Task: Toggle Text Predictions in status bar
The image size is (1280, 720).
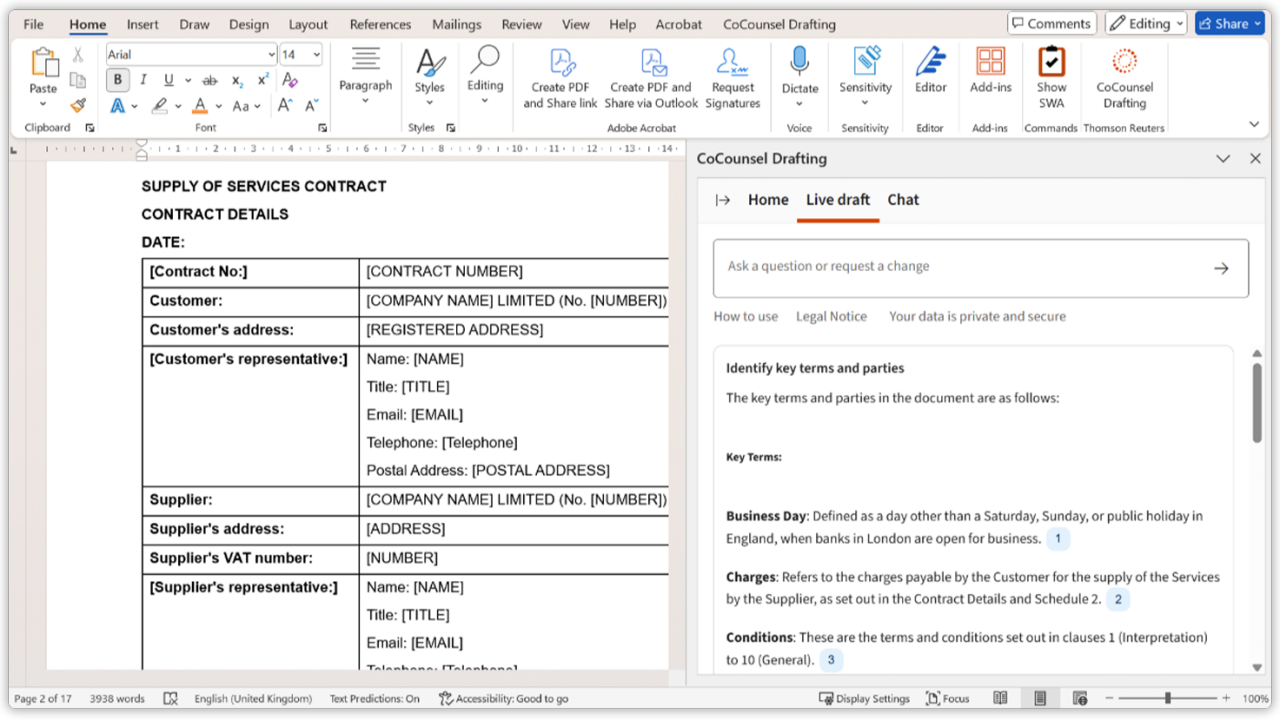Action: pos(375,698)
